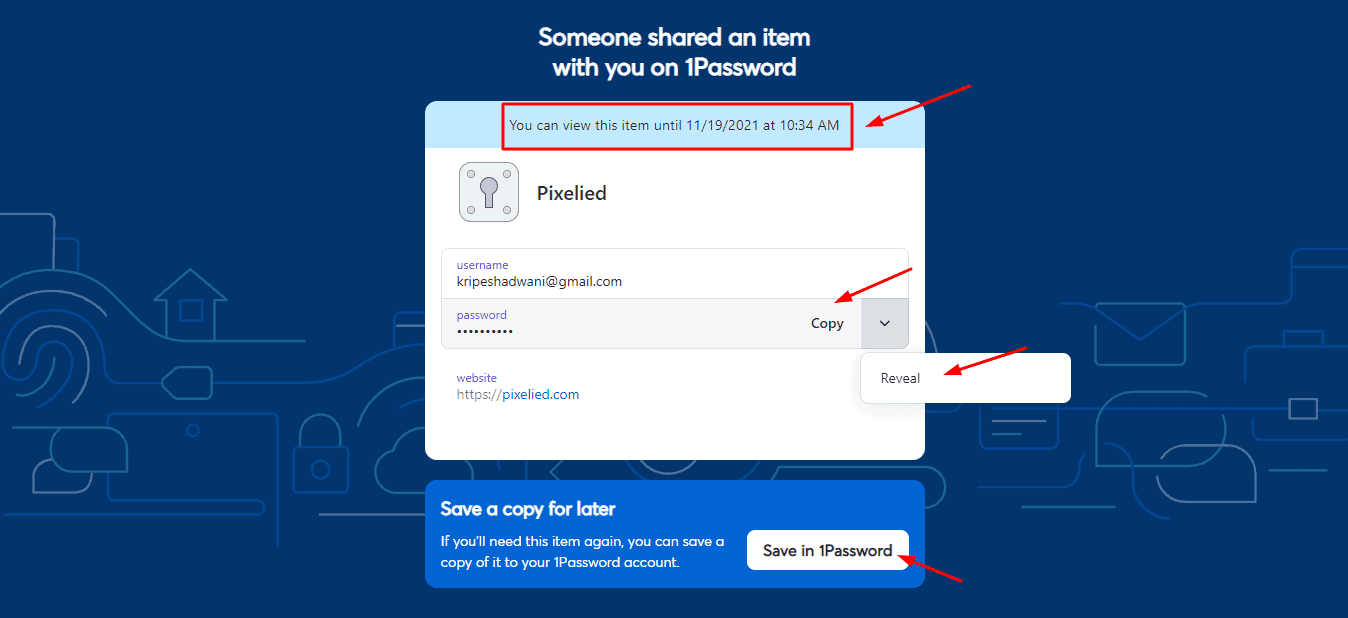Viewport: 1348px width, 618px height.
Task: Click the Pixelied item title
Action: 572,193
